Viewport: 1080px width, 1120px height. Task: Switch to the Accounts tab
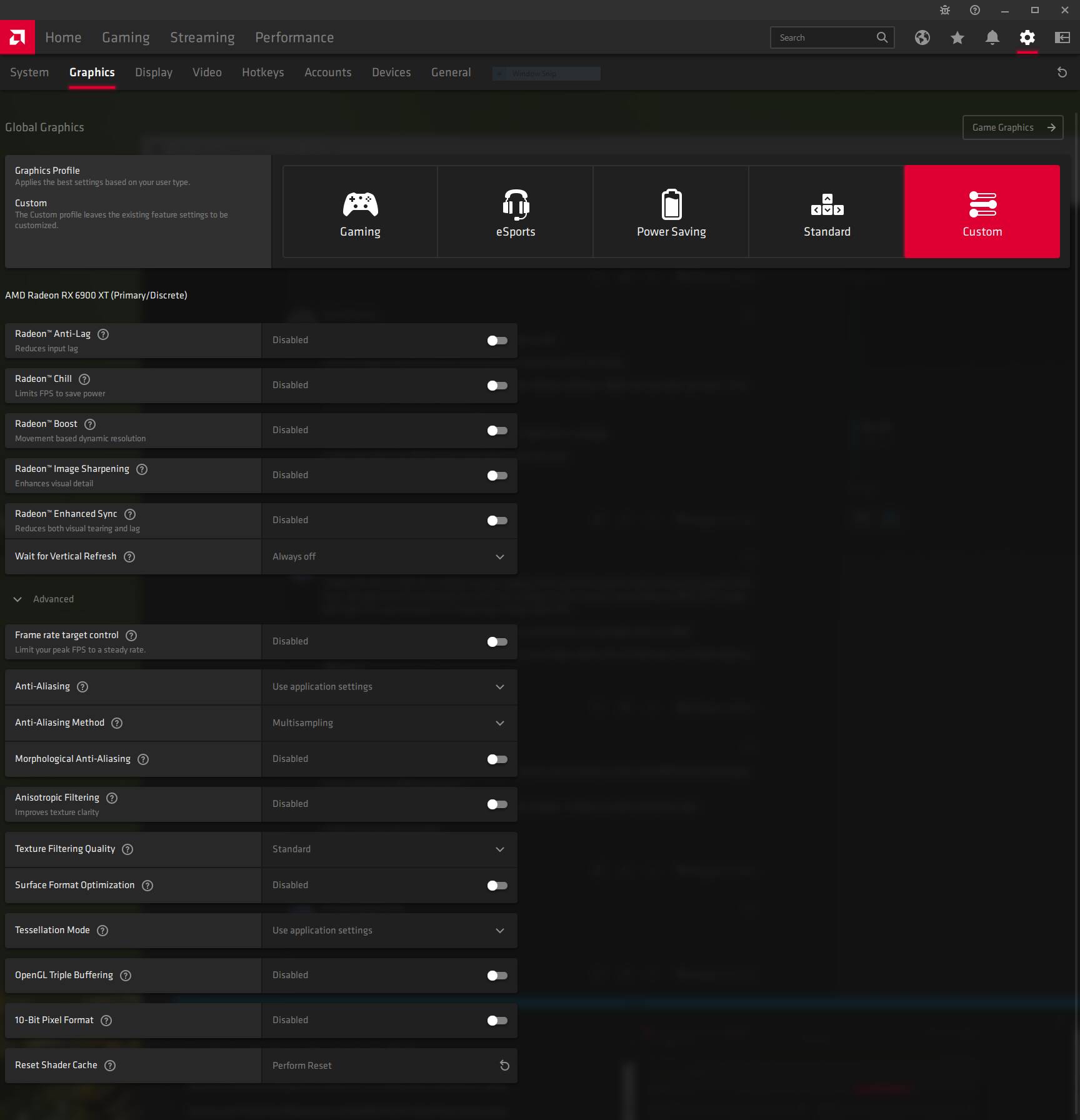(328, 72)
